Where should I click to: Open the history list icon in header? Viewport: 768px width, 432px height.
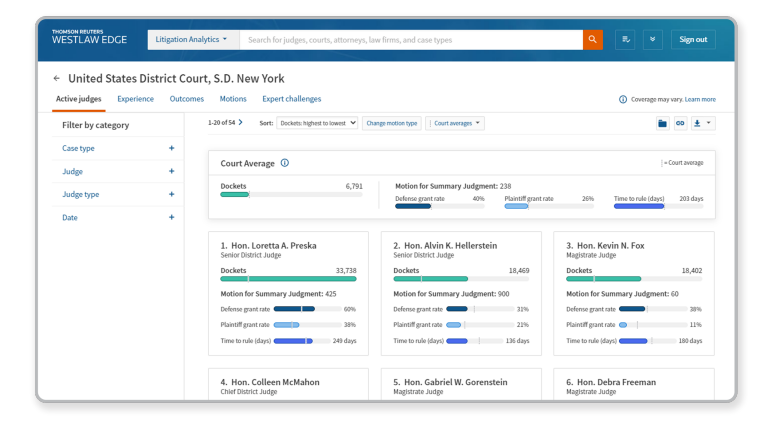click(x=626, y=40)
